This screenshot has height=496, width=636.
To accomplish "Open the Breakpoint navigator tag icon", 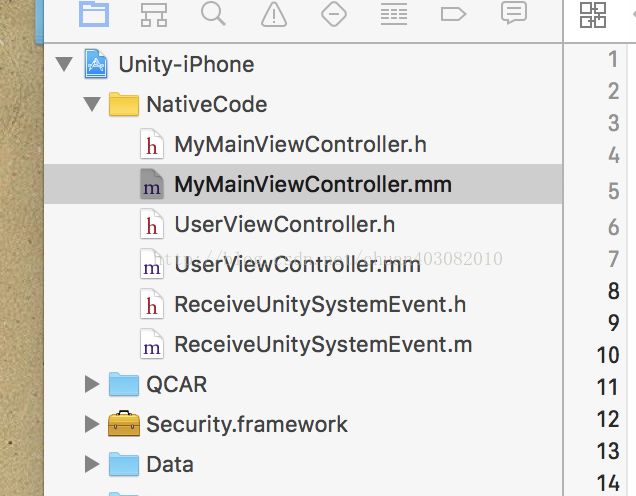I will [x=453, y=14].
